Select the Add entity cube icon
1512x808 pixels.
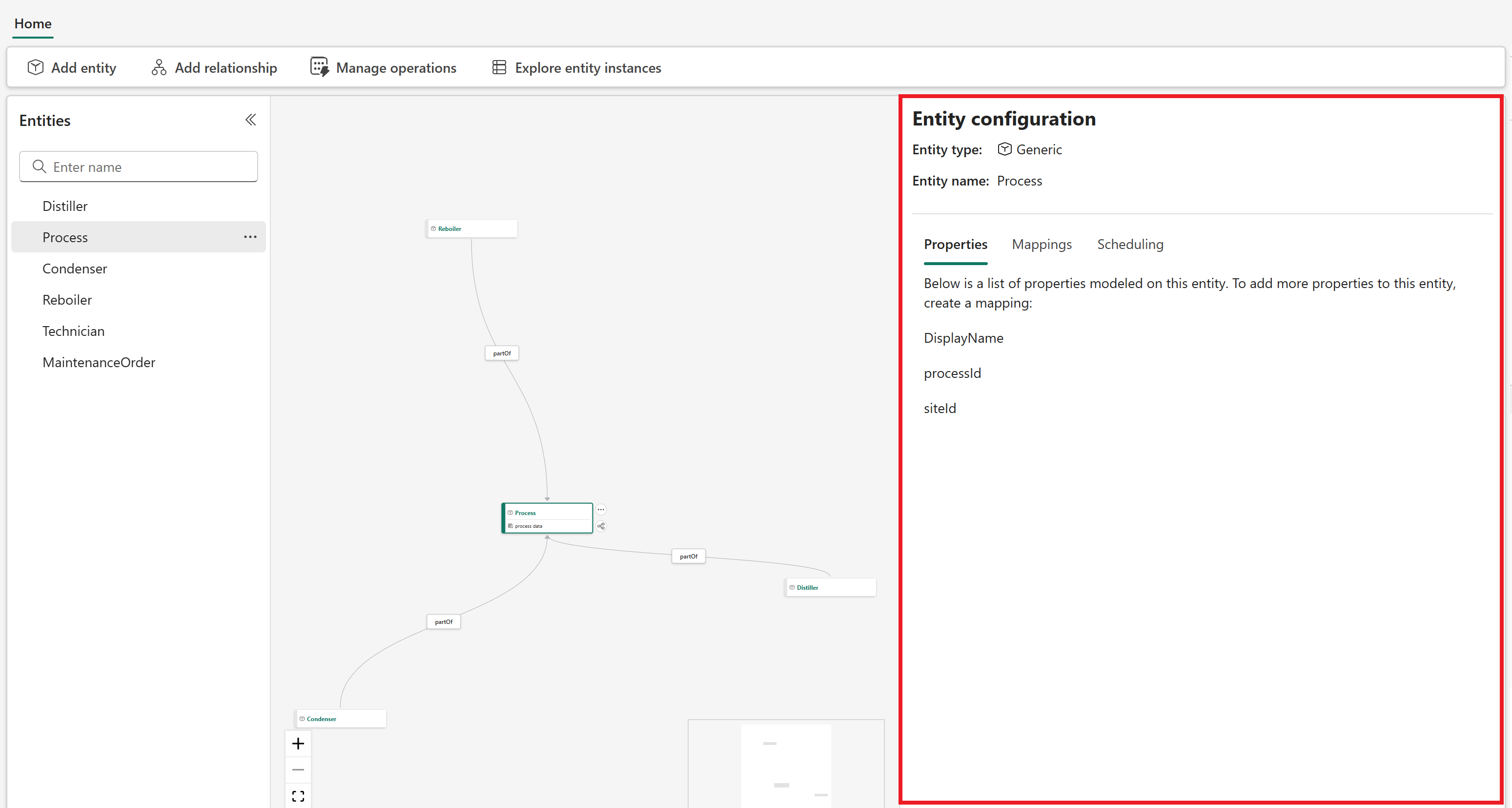[x=35, y=67]
